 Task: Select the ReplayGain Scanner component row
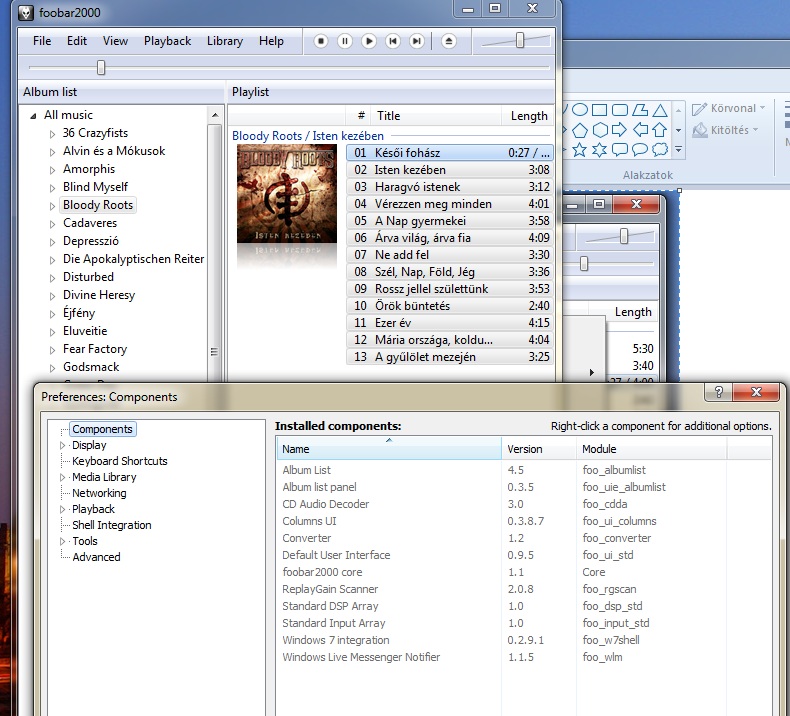524,589
